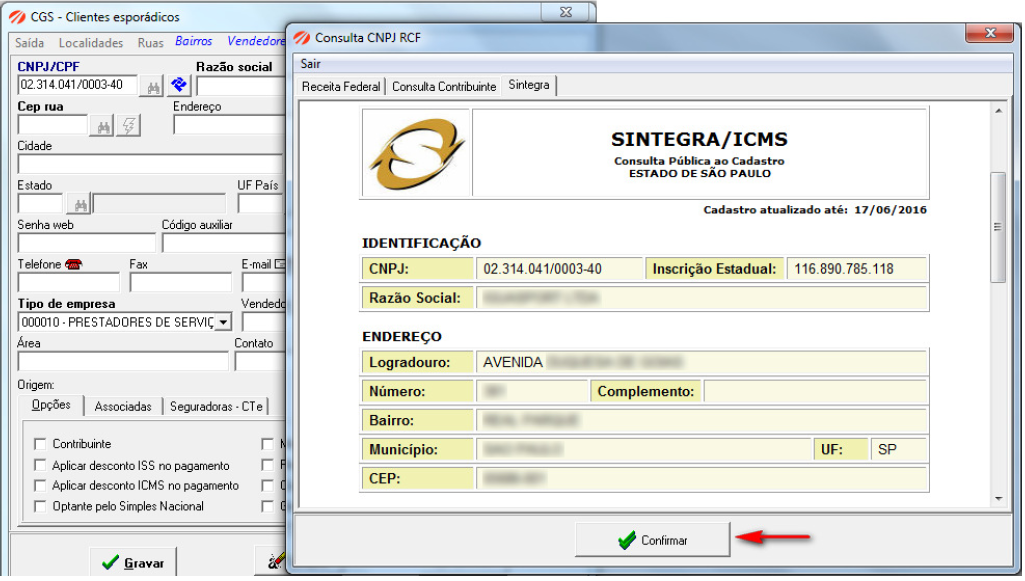Image resolution: width=1025 pixels, height=581 pixels.
Task: Click Cadastro atualizado até date 17/06/2016
Action: pos(890,210)
